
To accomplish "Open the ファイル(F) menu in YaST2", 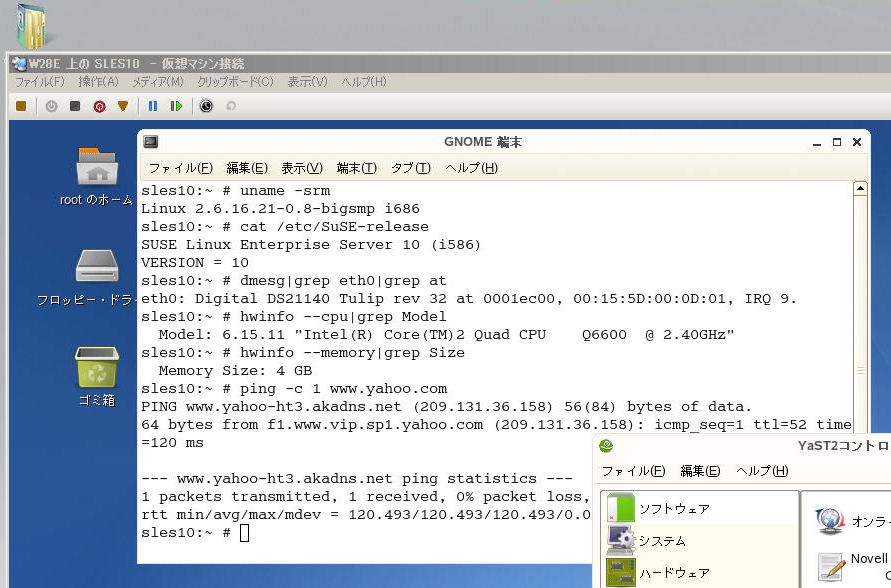I will tap(634, 471).
